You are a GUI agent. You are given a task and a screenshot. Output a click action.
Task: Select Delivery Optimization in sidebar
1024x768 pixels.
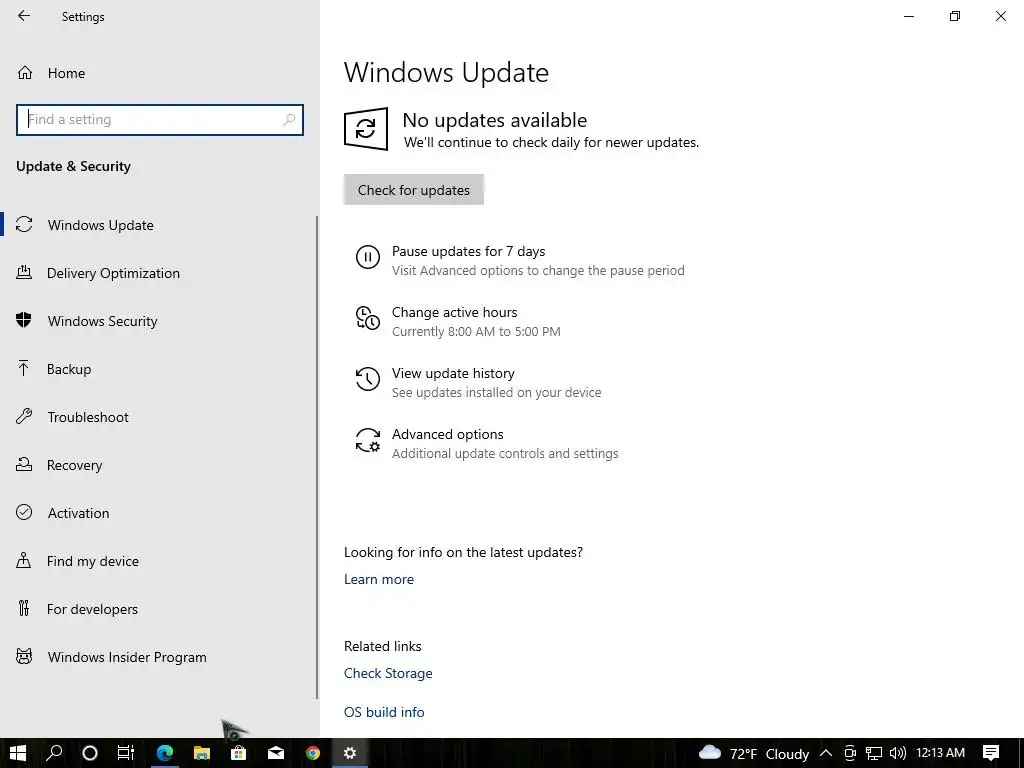point(159,273)
